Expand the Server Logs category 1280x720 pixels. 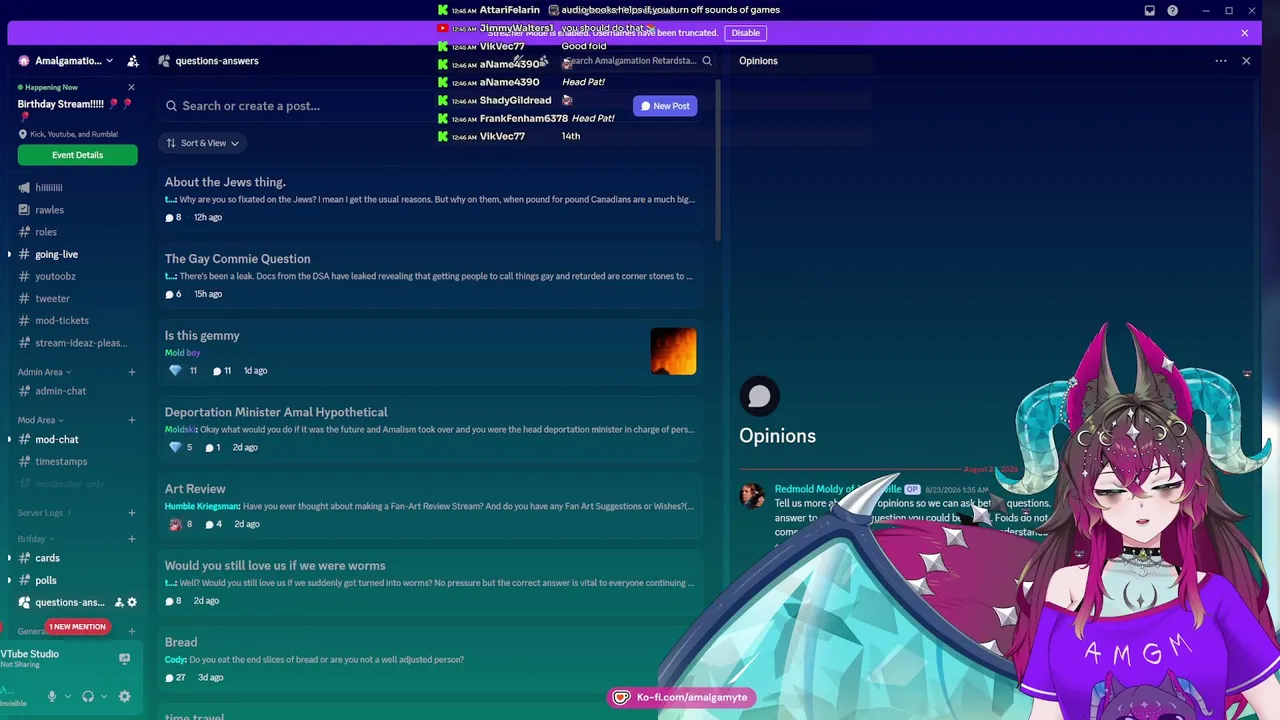point(44,513)
